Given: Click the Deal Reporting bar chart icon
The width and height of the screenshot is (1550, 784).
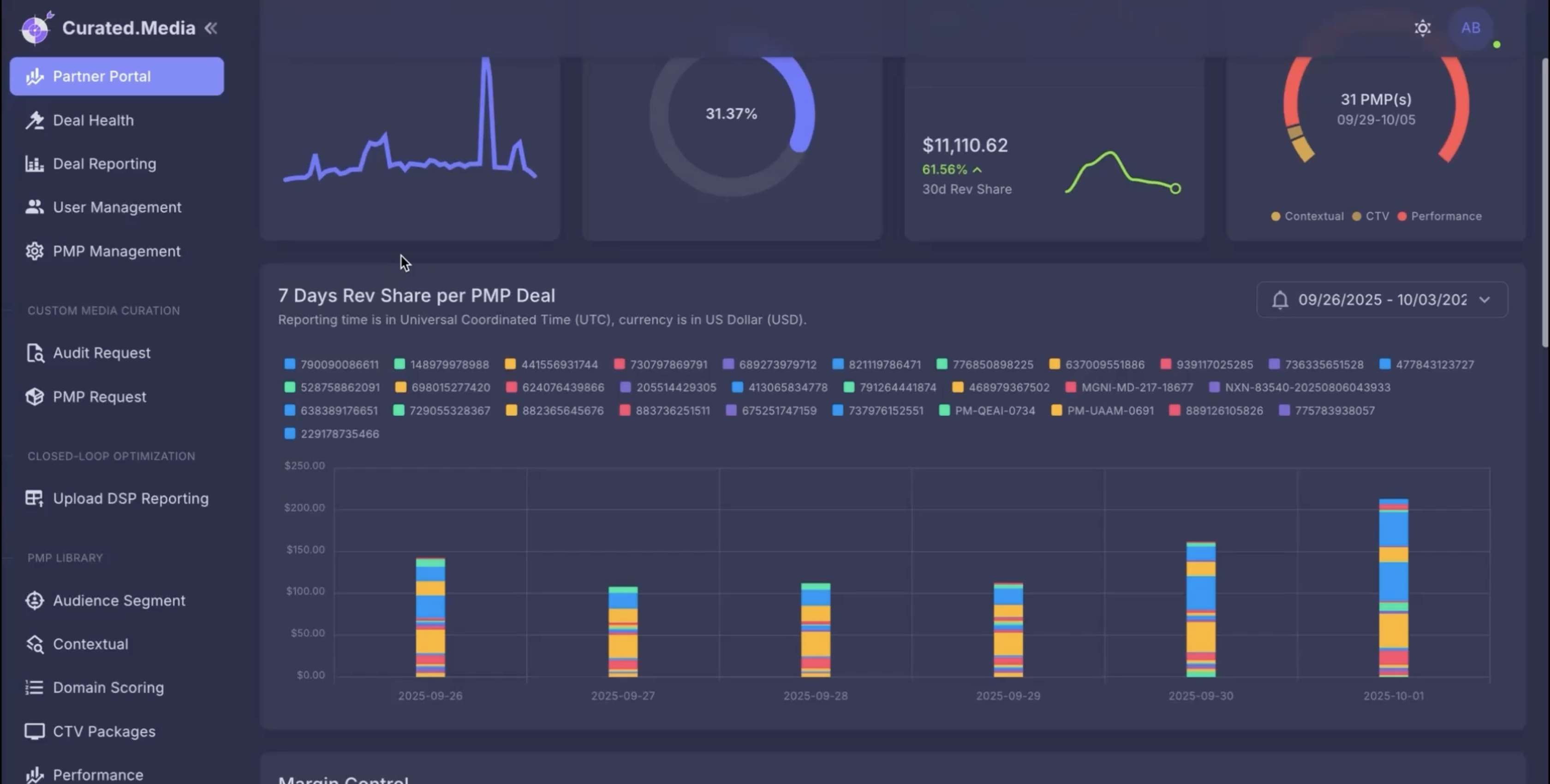Looking at the screenshot, I should [x=34, y=164].
